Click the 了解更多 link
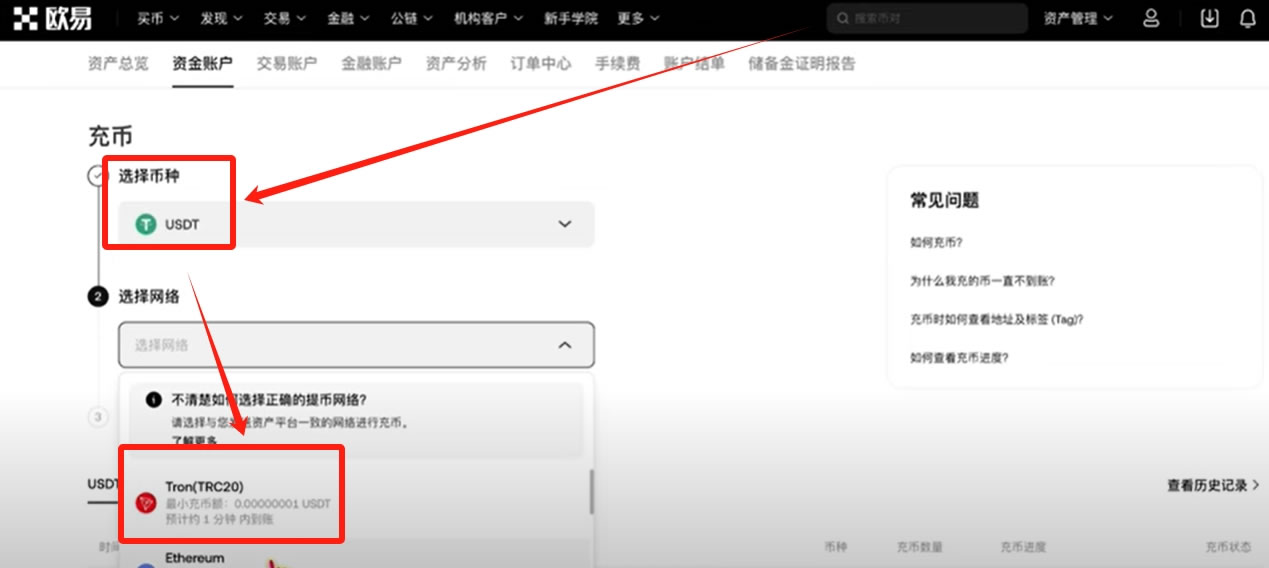Viewport: 1269px width, 568px height. tap(194, 441)
